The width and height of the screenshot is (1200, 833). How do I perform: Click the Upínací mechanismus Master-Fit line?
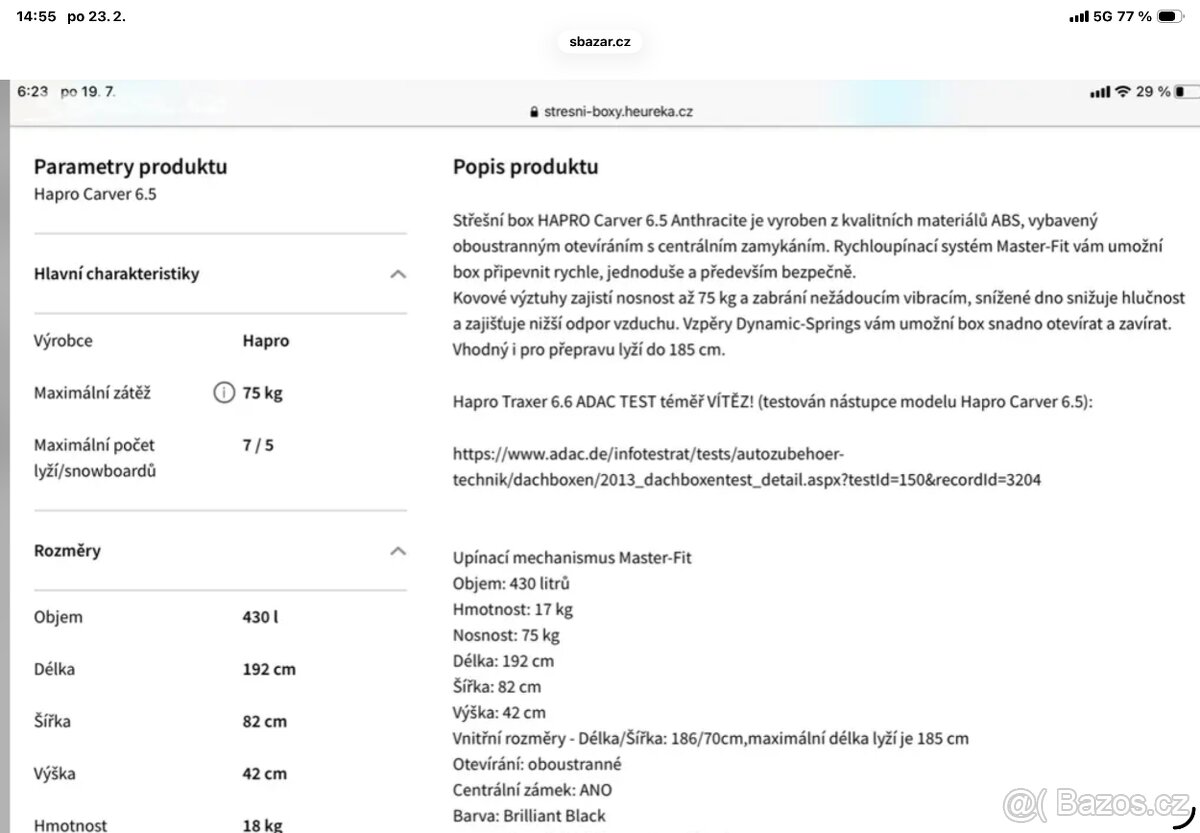pos(572,557)
